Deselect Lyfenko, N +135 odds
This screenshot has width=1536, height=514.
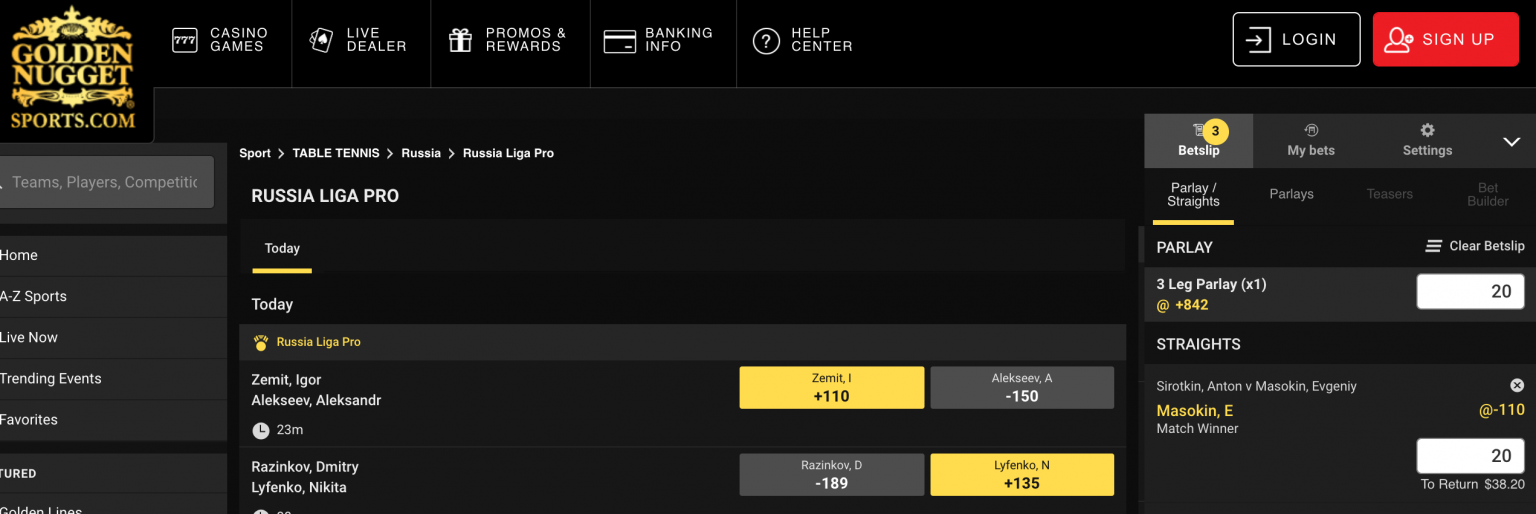click(1021, 474)
